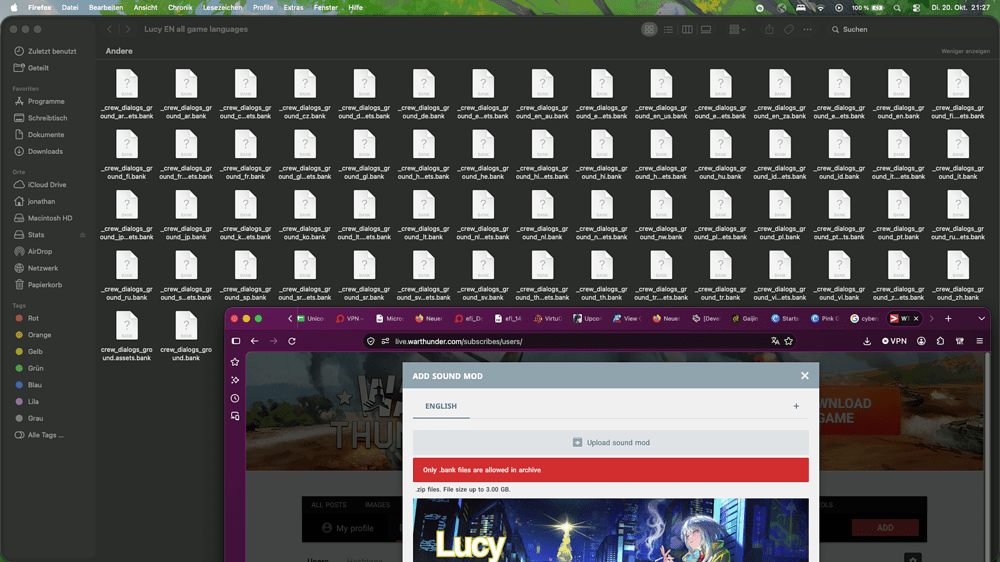This screenshot has width=1000, height=562.
Task: Open Schreibtisch in Finder sidebar
Action: click(x=41, y=118)
